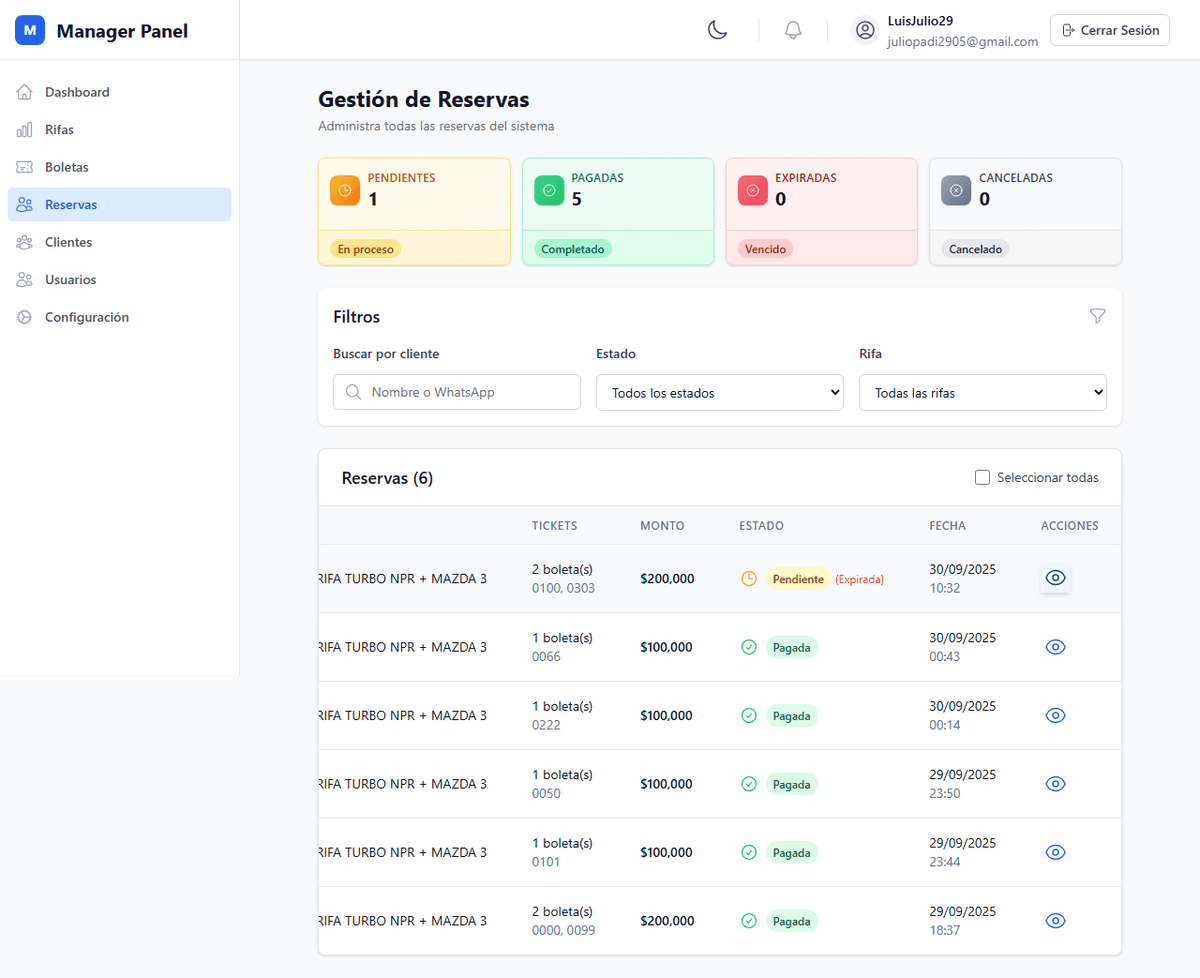This screenshot has height=978, width=1200.
Task: Open the Rifa dropdown filter
Action: (x=982, y=393)
